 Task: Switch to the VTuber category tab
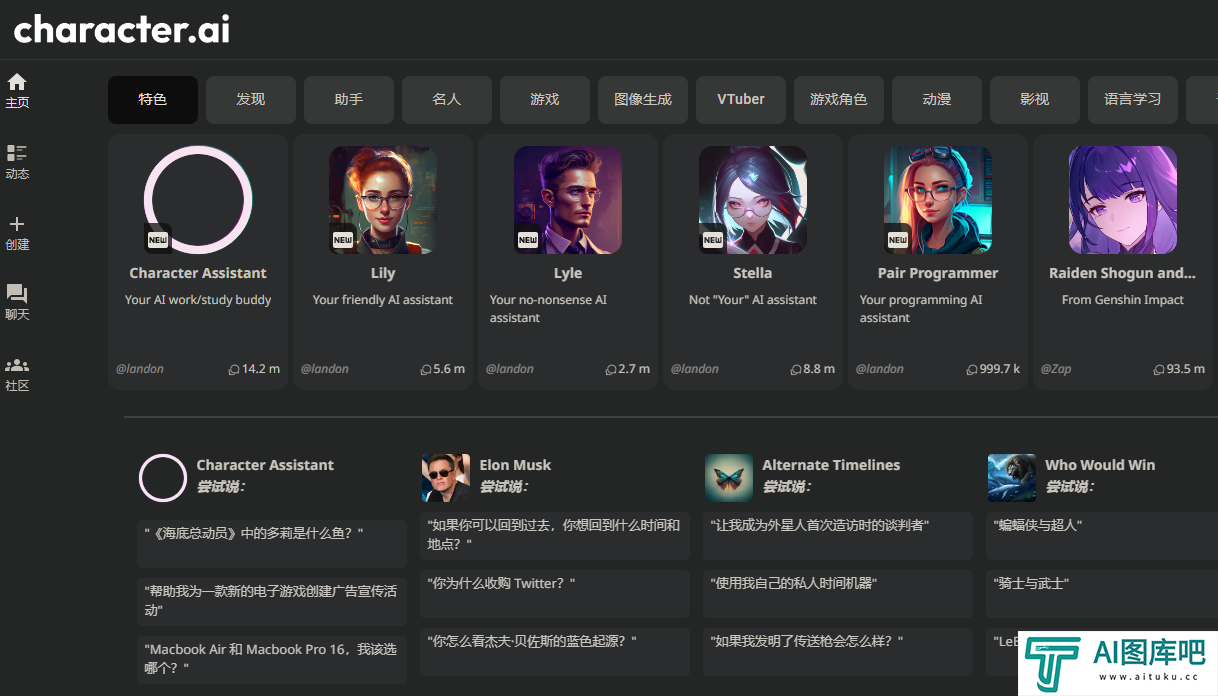741,100
